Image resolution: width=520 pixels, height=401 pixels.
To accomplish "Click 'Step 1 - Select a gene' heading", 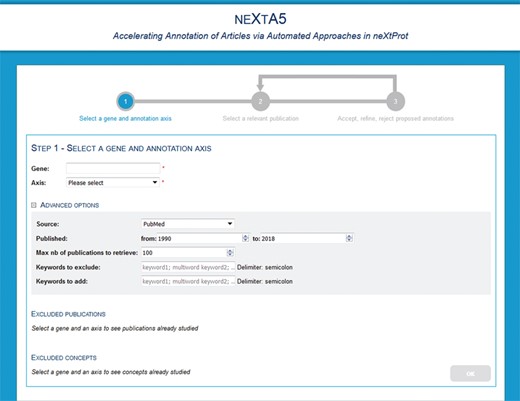I will (x=121, y=148).
